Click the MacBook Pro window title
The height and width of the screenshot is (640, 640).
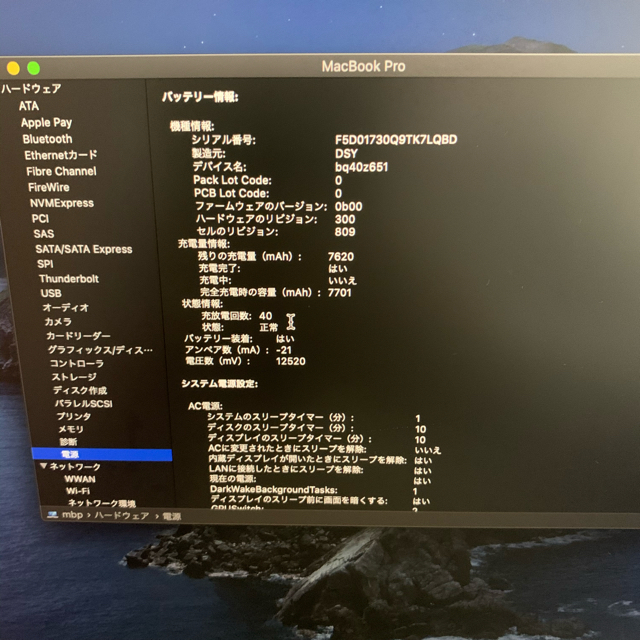click(x=363, y=67)
